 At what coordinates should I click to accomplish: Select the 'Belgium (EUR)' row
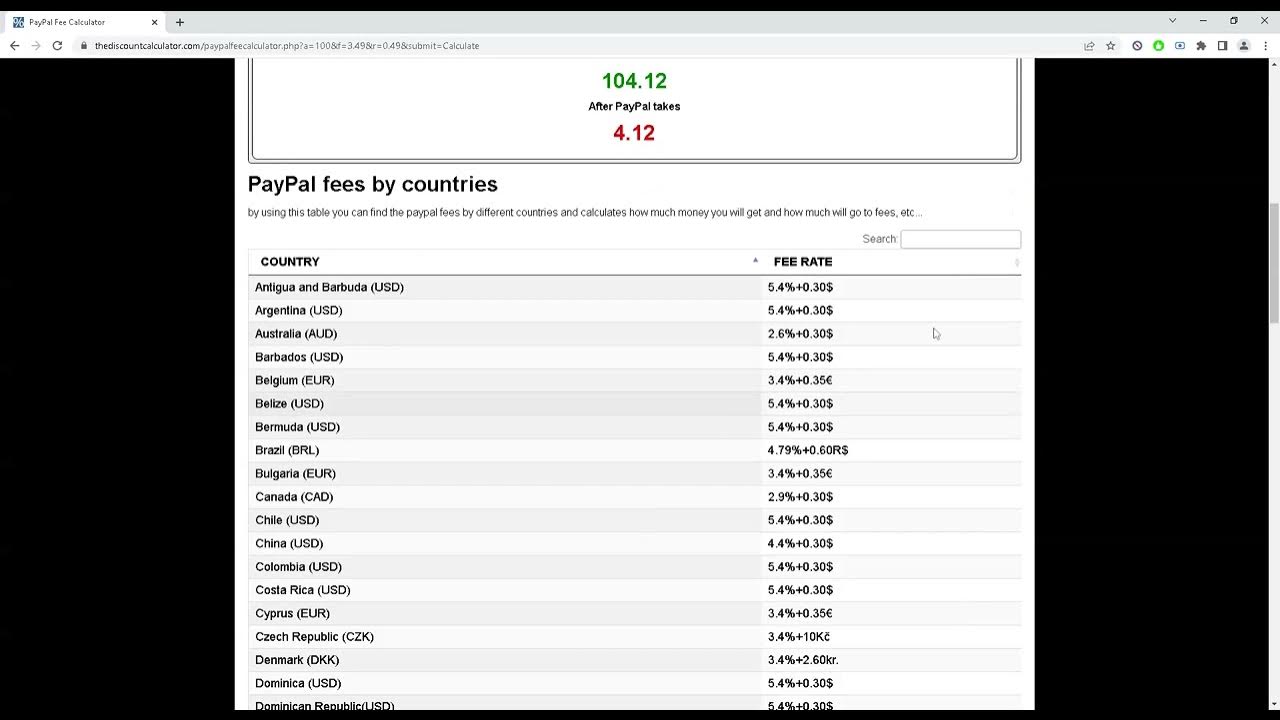634,380
